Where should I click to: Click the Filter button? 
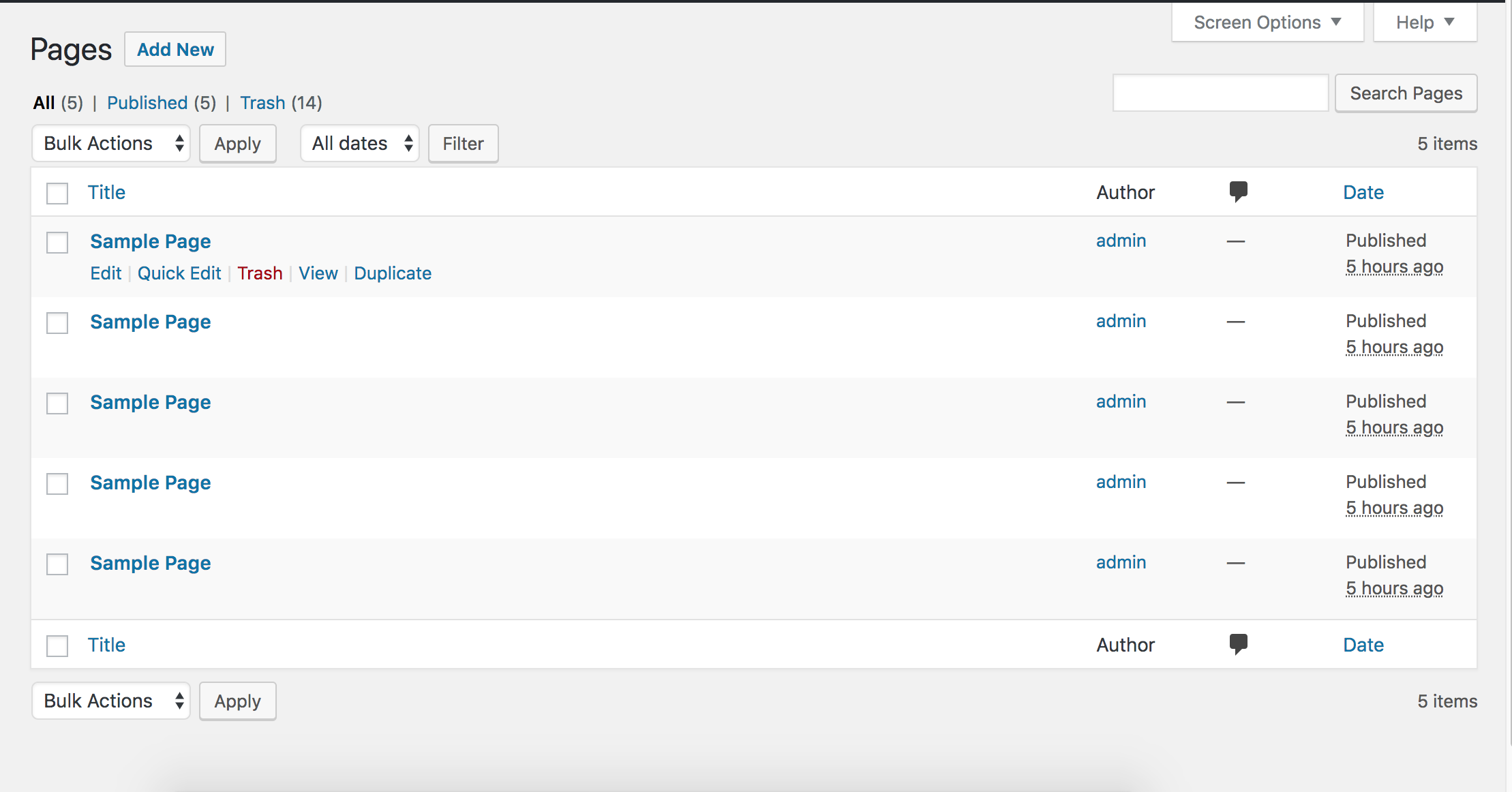464,144
